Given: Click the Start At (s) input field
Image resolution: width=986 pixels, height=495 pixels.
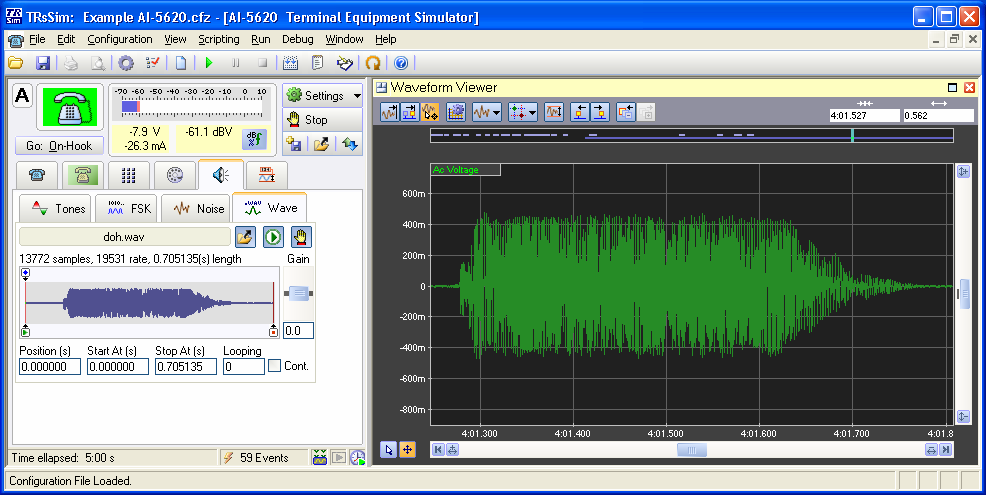Looking at the screenshot, I should pos(118,367).
